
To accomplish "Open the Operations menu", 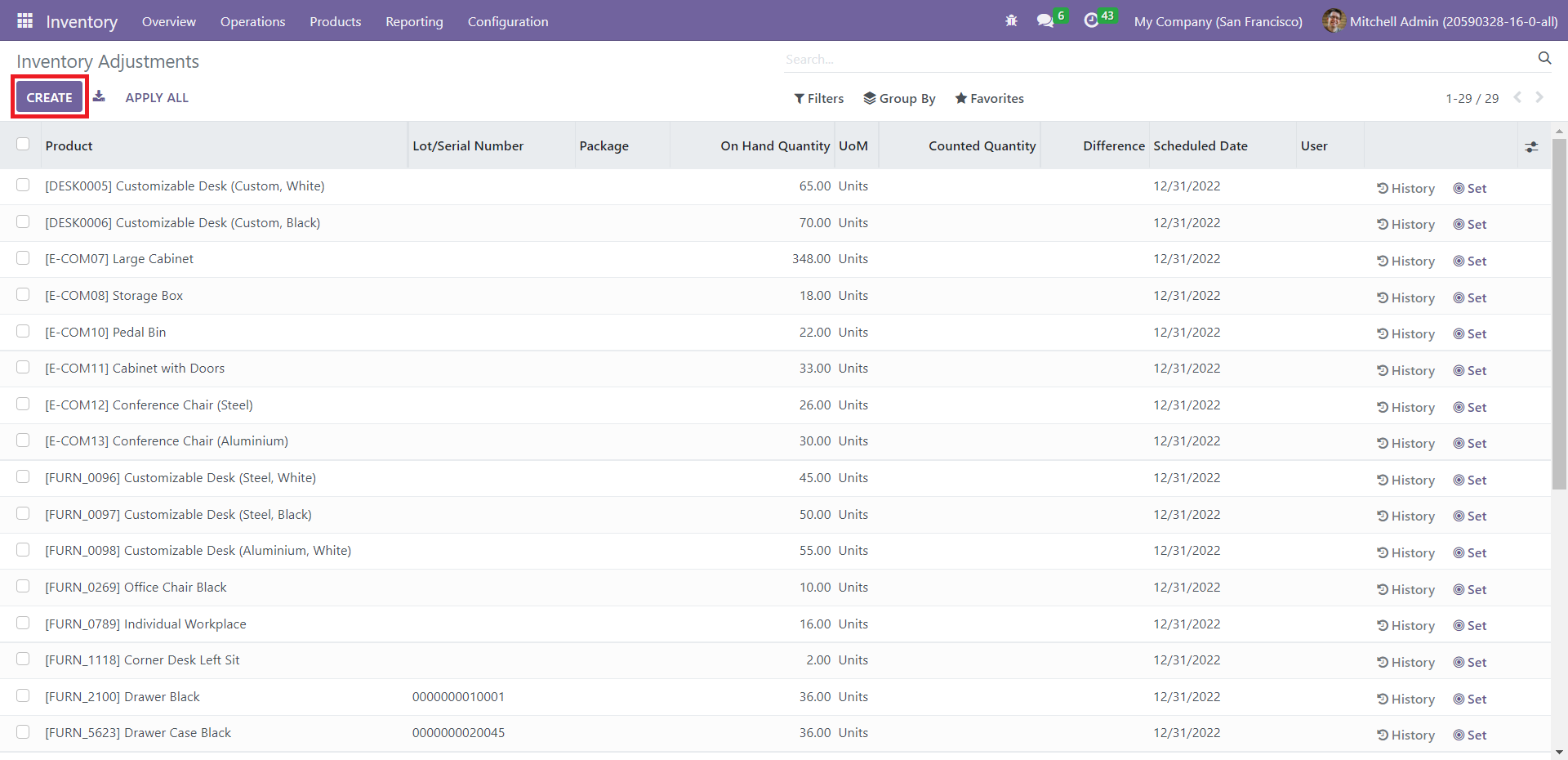I will coord(252,21).
